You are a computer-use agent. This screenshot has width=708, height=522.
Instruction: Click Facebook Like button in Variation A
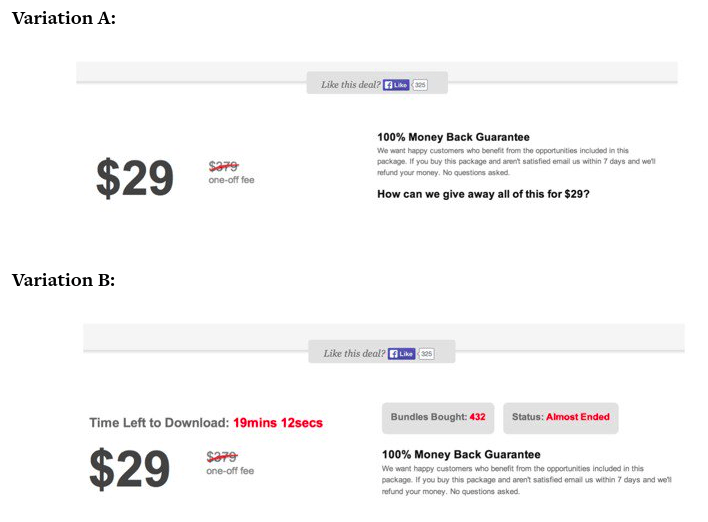[396, 85]
